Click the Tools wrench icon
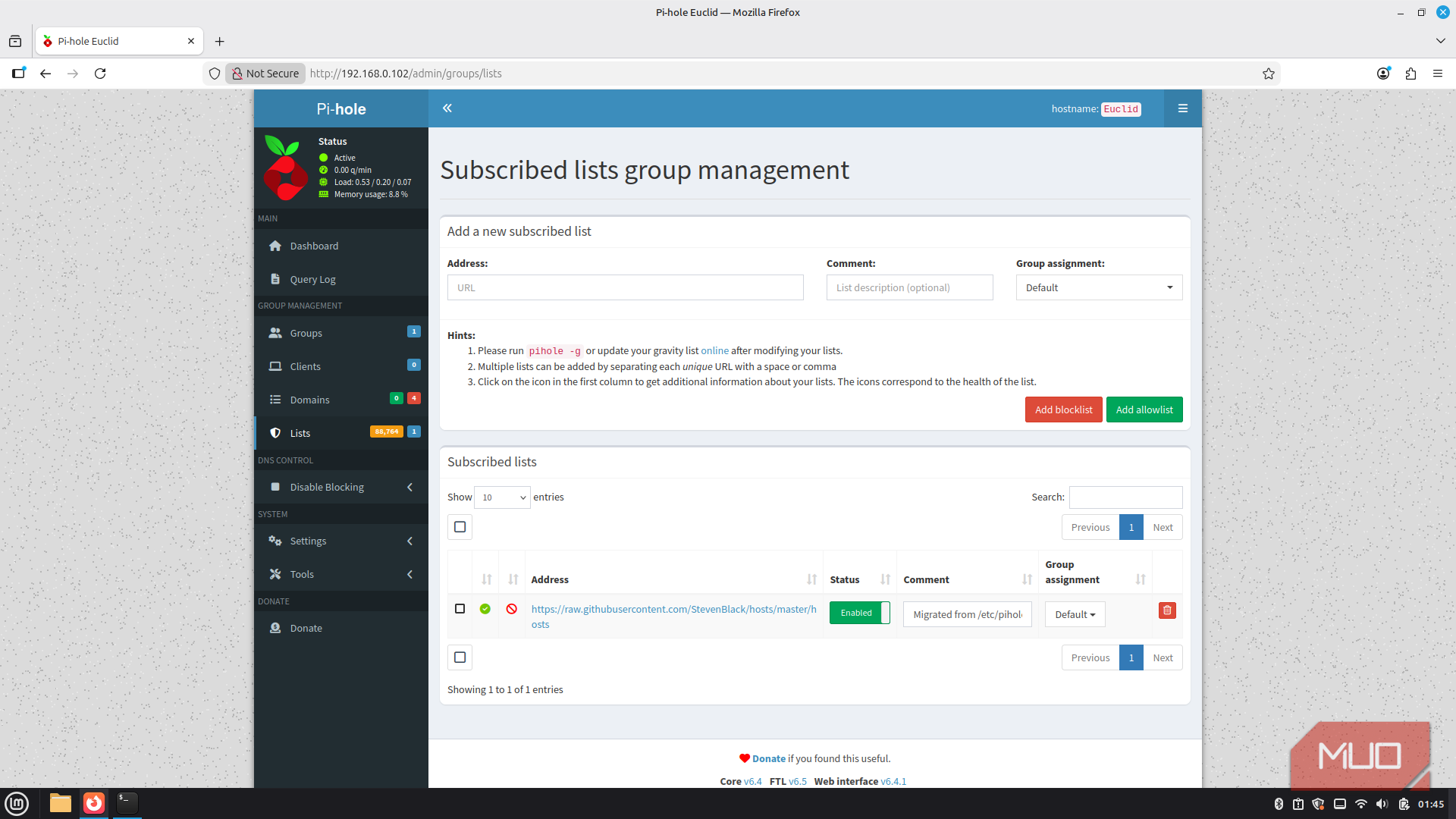 [x=275, y=574]
